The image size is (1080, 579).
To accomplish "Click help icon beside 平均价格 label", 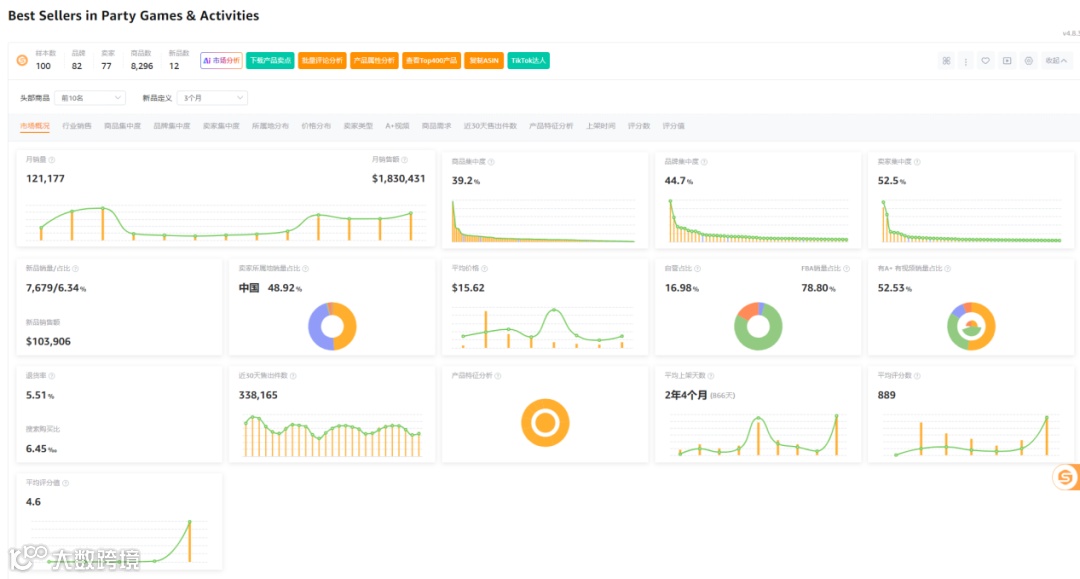I will point(484,269).
